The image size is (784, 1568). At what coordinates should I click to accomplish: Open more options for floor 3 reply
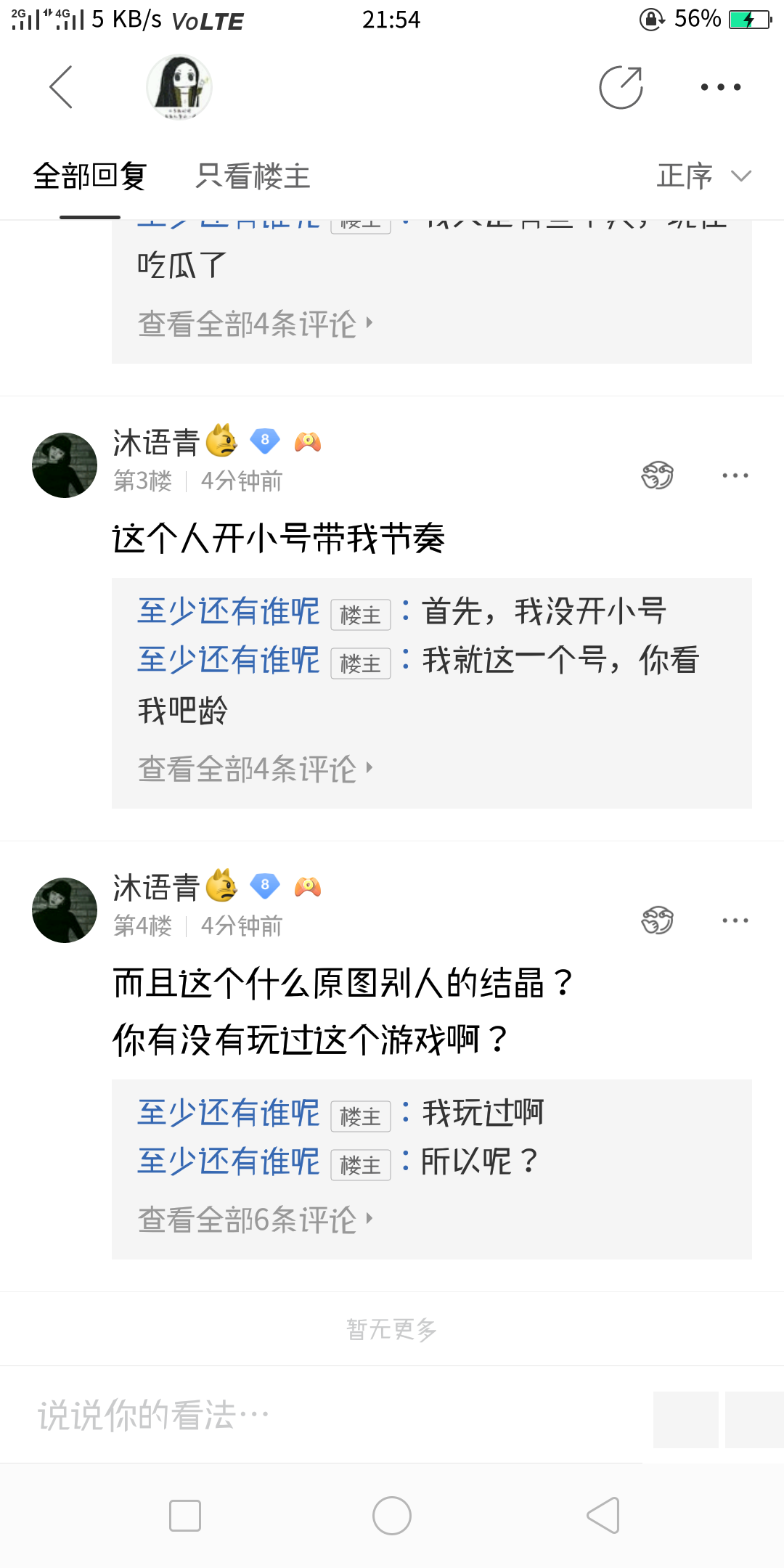(x=735, y=475)
